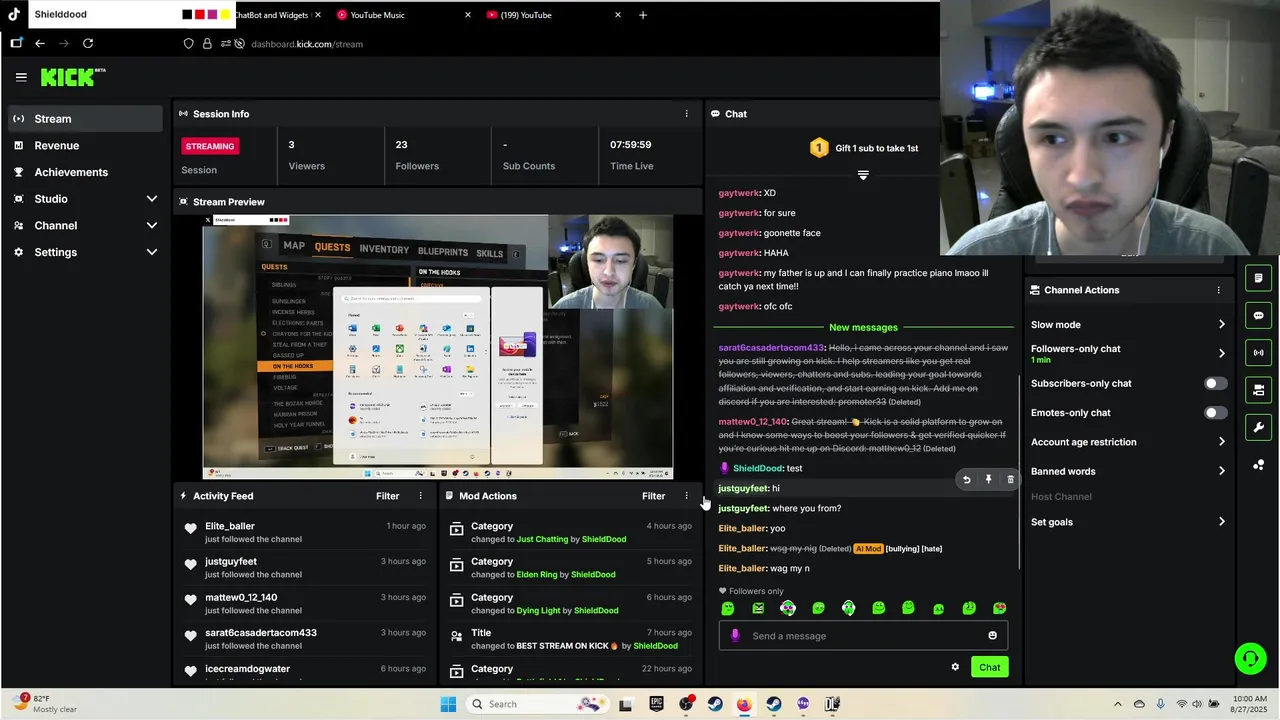The height and width of the screenshot is (720, 1280).
Task: Open the Session Info three-dot menu
Action: point(686,114)
